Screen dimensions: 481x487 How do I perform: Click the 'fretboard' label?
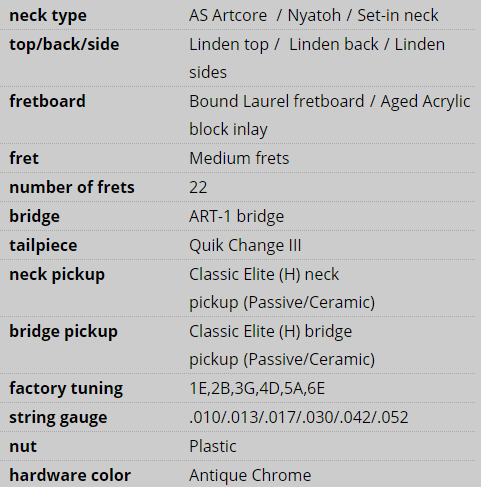47,101
